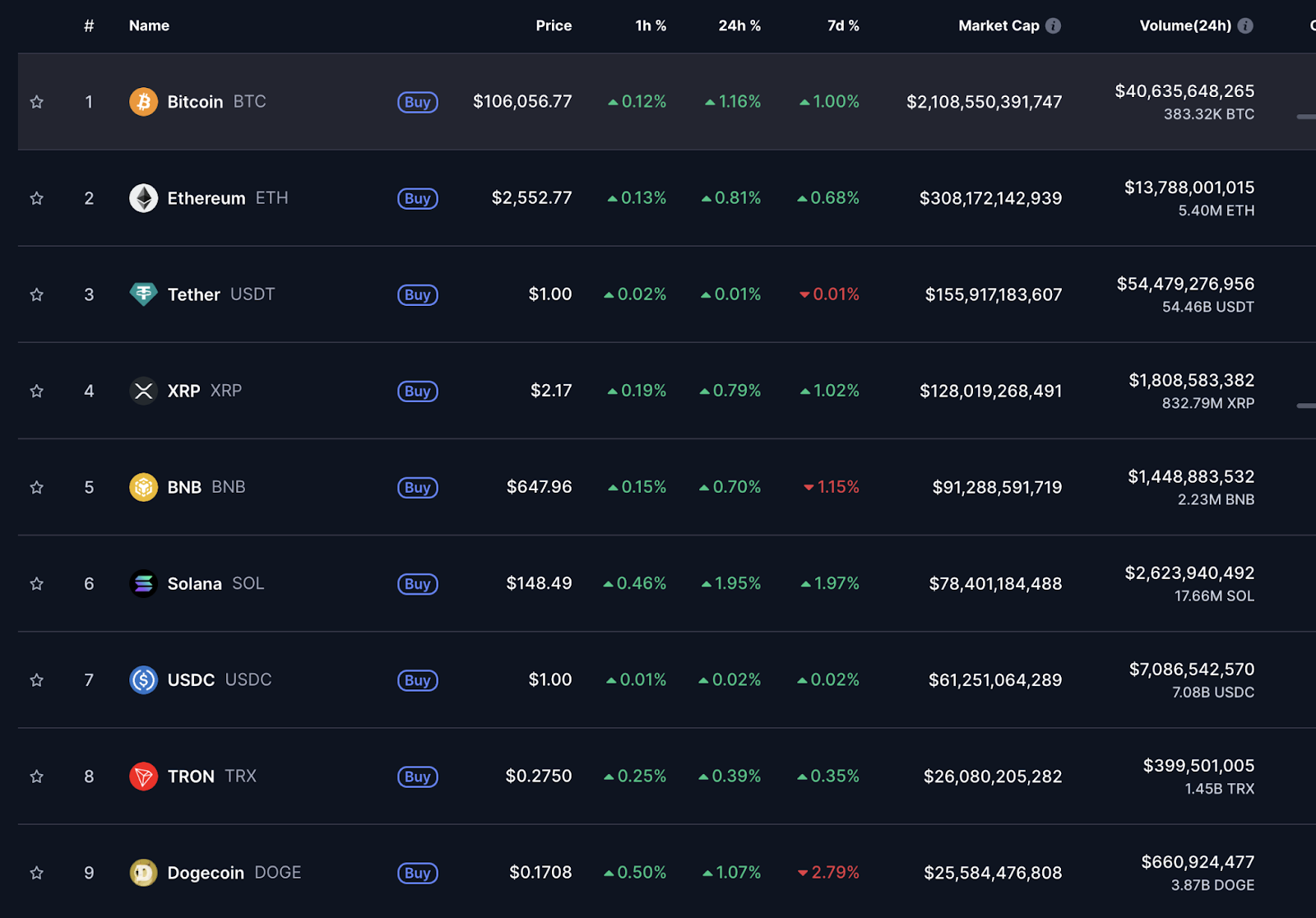Sort by 1h % column header
The image size is (1316, 918).
[x=651, y=25]
